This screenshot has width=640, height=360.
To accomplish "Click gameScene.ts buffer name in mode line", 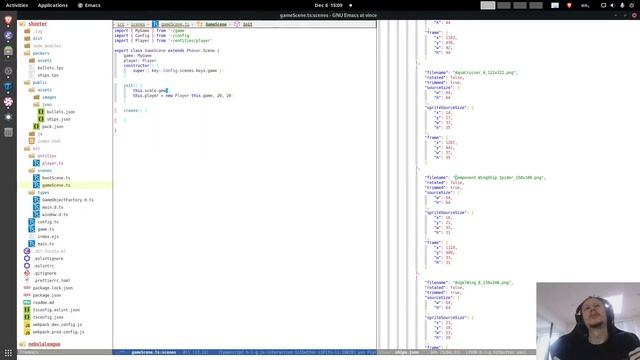I will coord(153,352).
